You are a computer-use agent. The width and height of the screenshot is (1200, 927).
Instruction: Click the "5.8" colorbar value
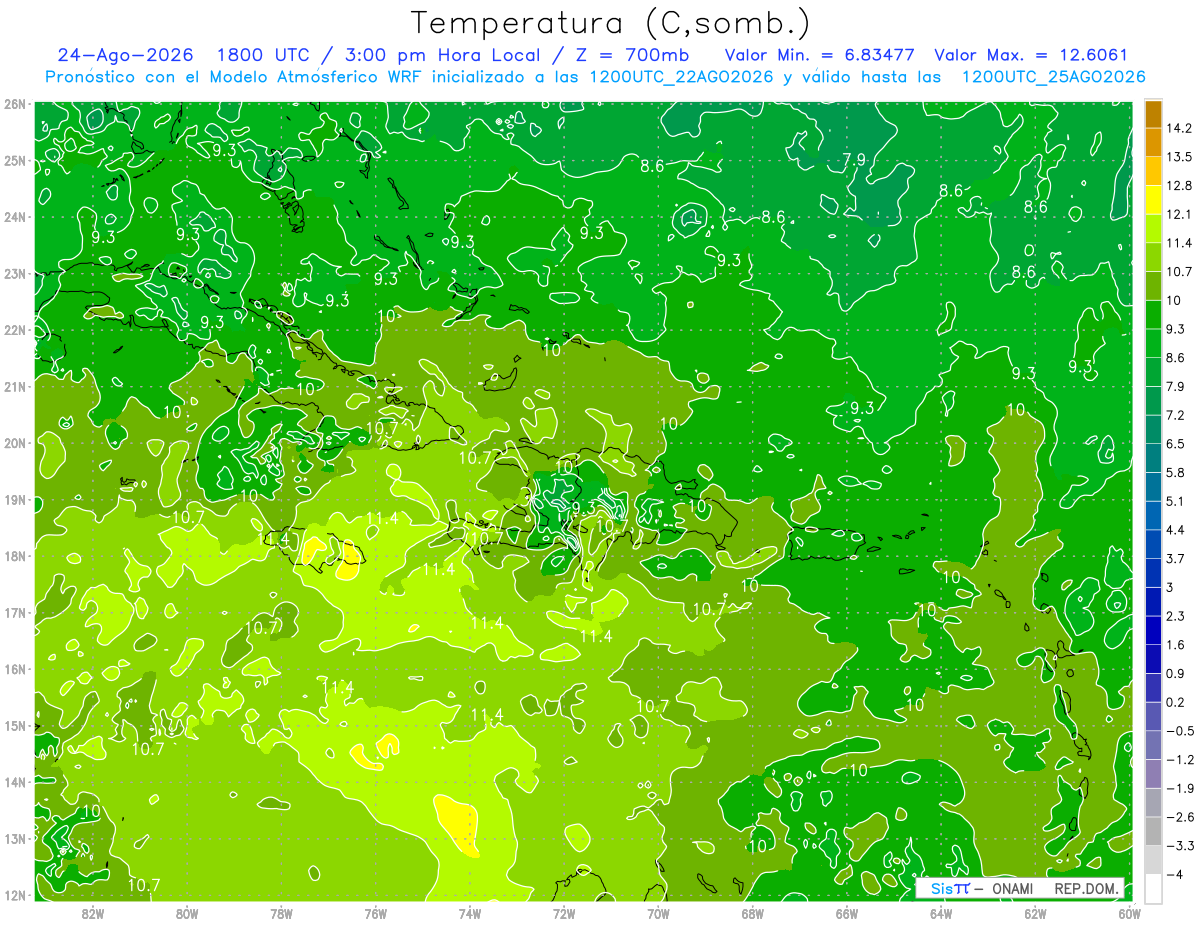coord(1176,472)
